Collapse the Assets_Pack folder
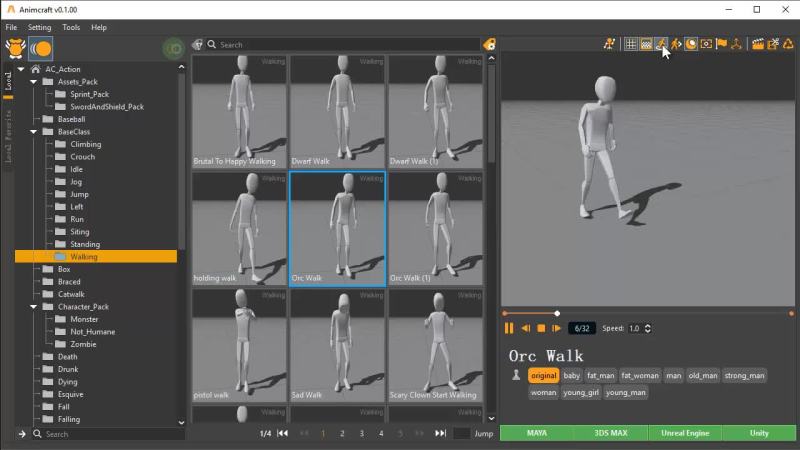The width and height of the screenshot is (800, 450). (34, 82)
